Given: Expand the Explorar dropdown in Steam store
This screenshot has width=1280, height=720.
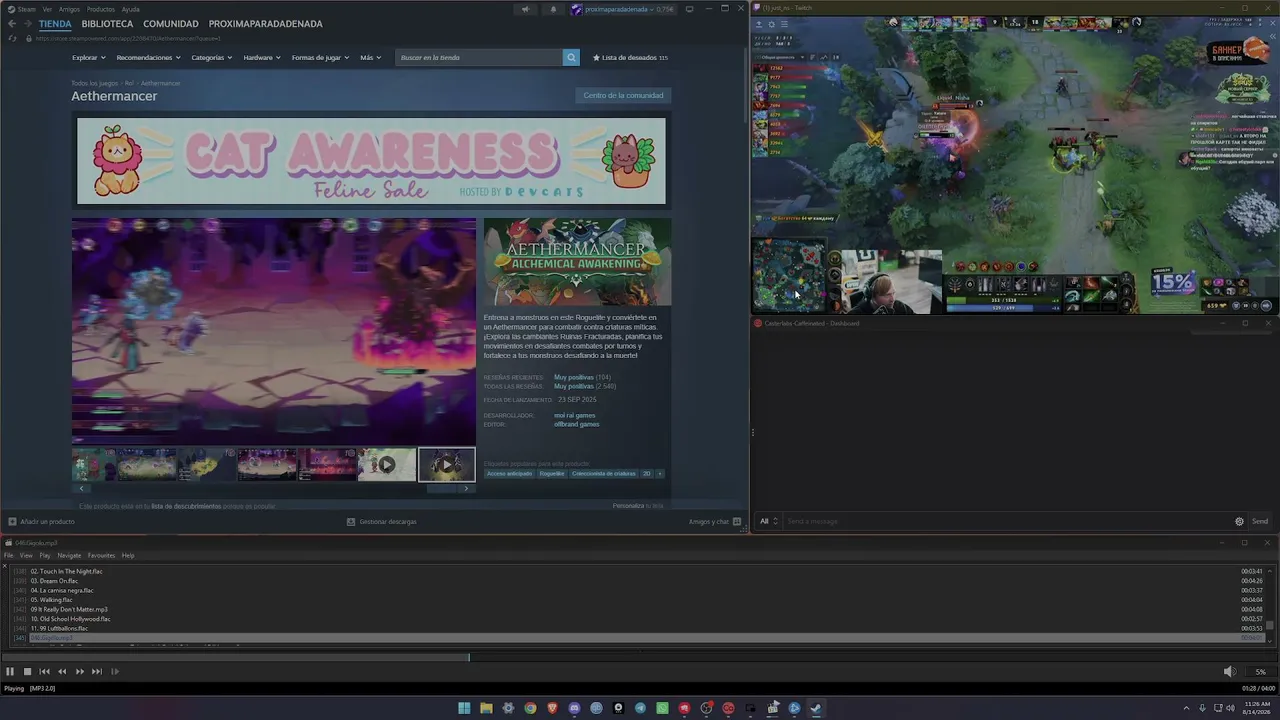Looking at the screenshot, I should tap(88, 58).
